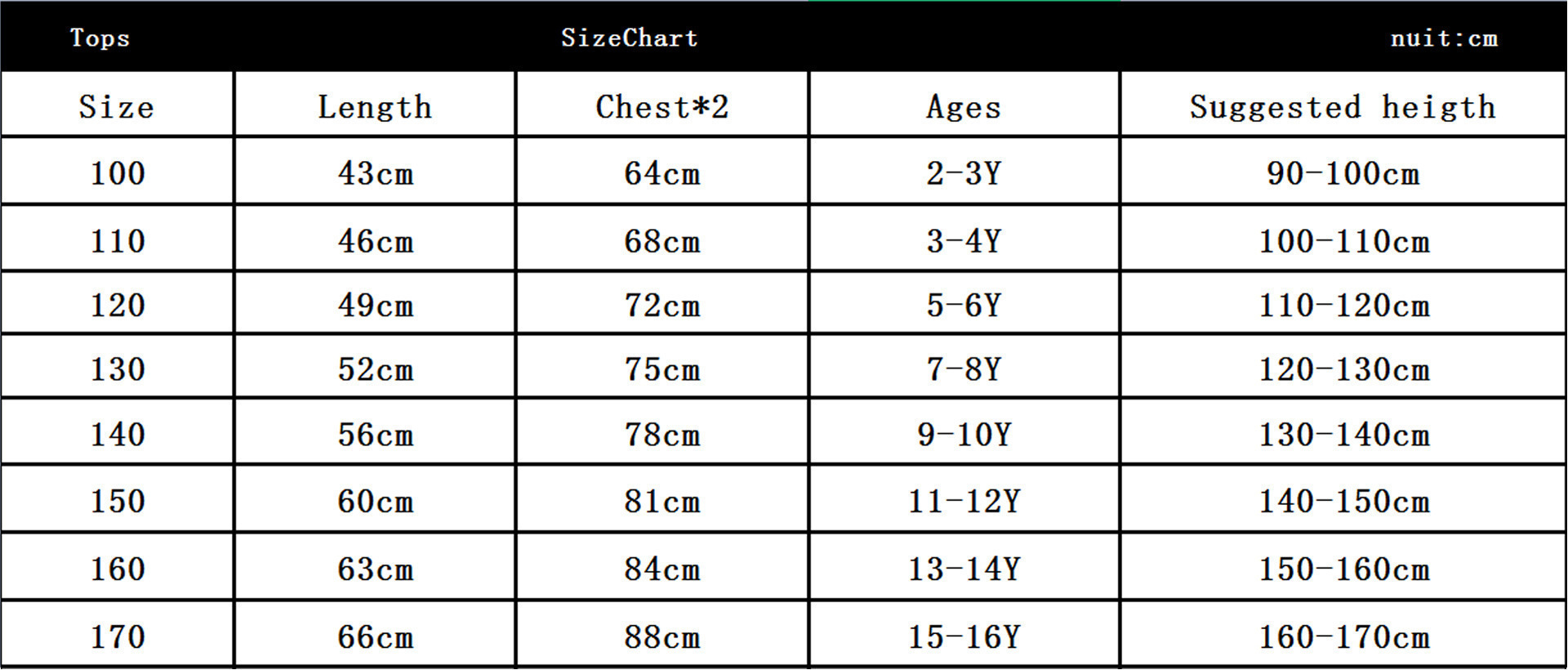Click the 15-16Y ages cell

(x=964, y=636)
